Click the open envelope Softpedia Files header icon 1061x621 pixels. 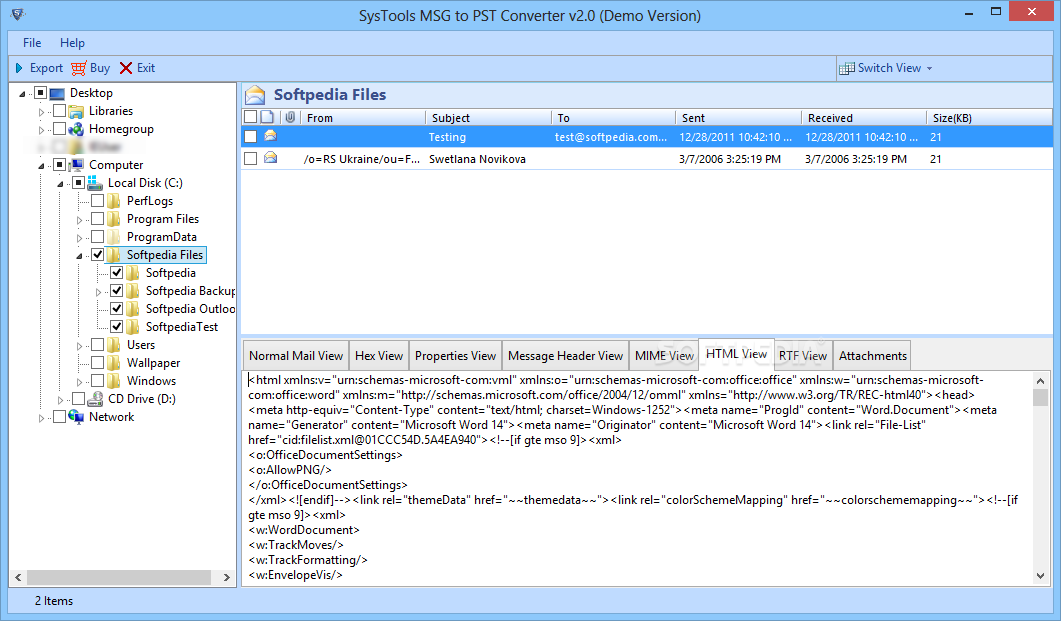click(x=255, y=95)
